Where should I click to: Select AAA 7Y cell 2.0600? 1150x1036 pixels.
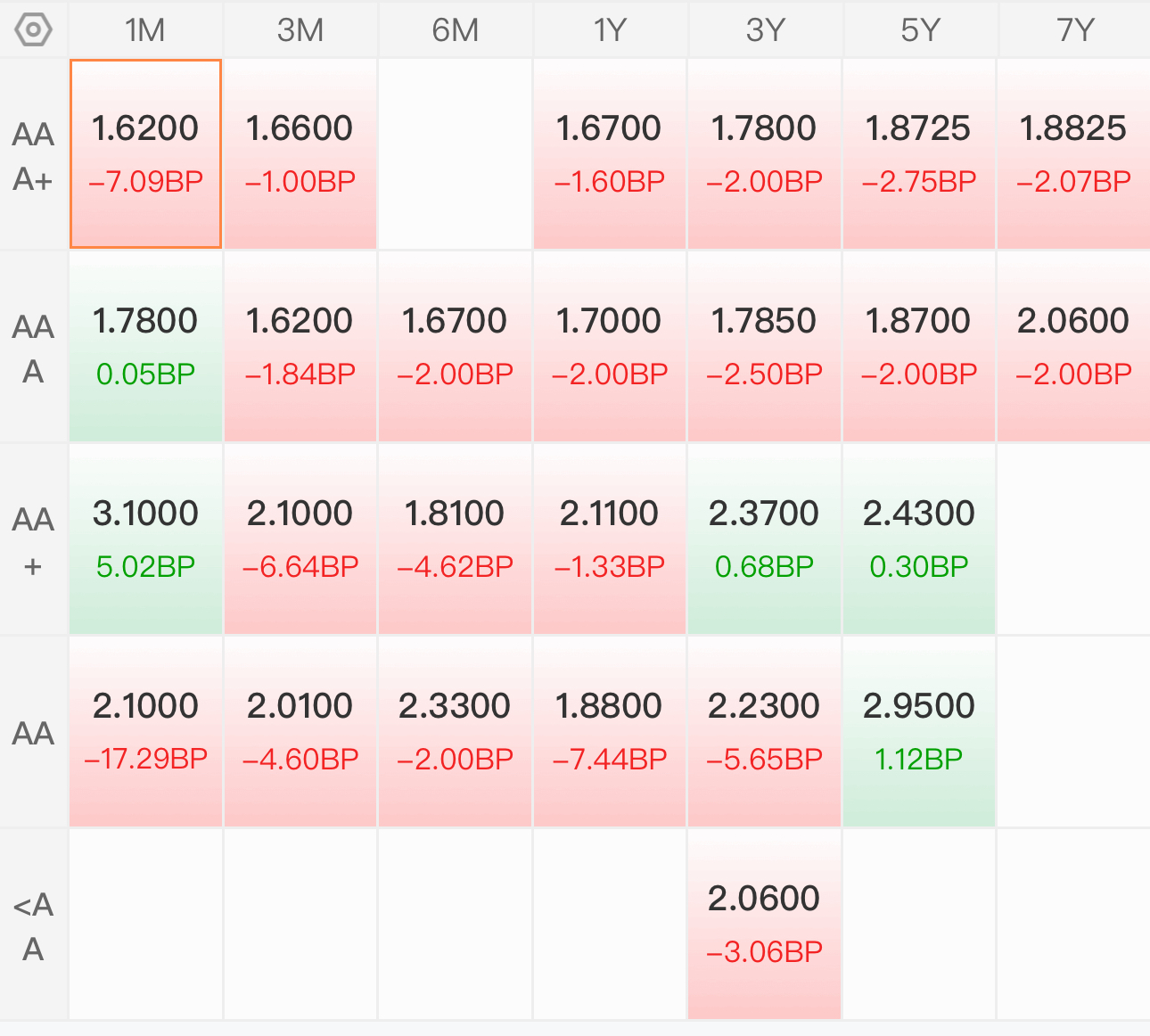point(1074,347)
